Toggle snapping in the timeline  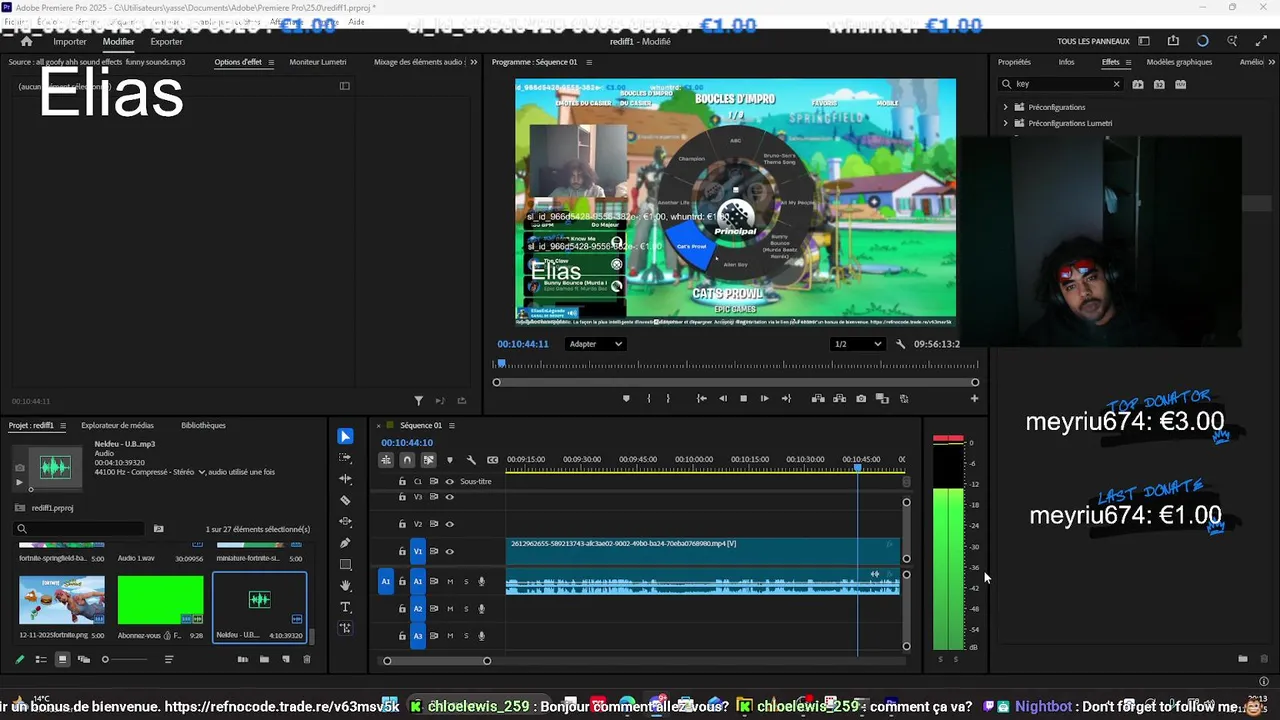(x=407, y=460)
